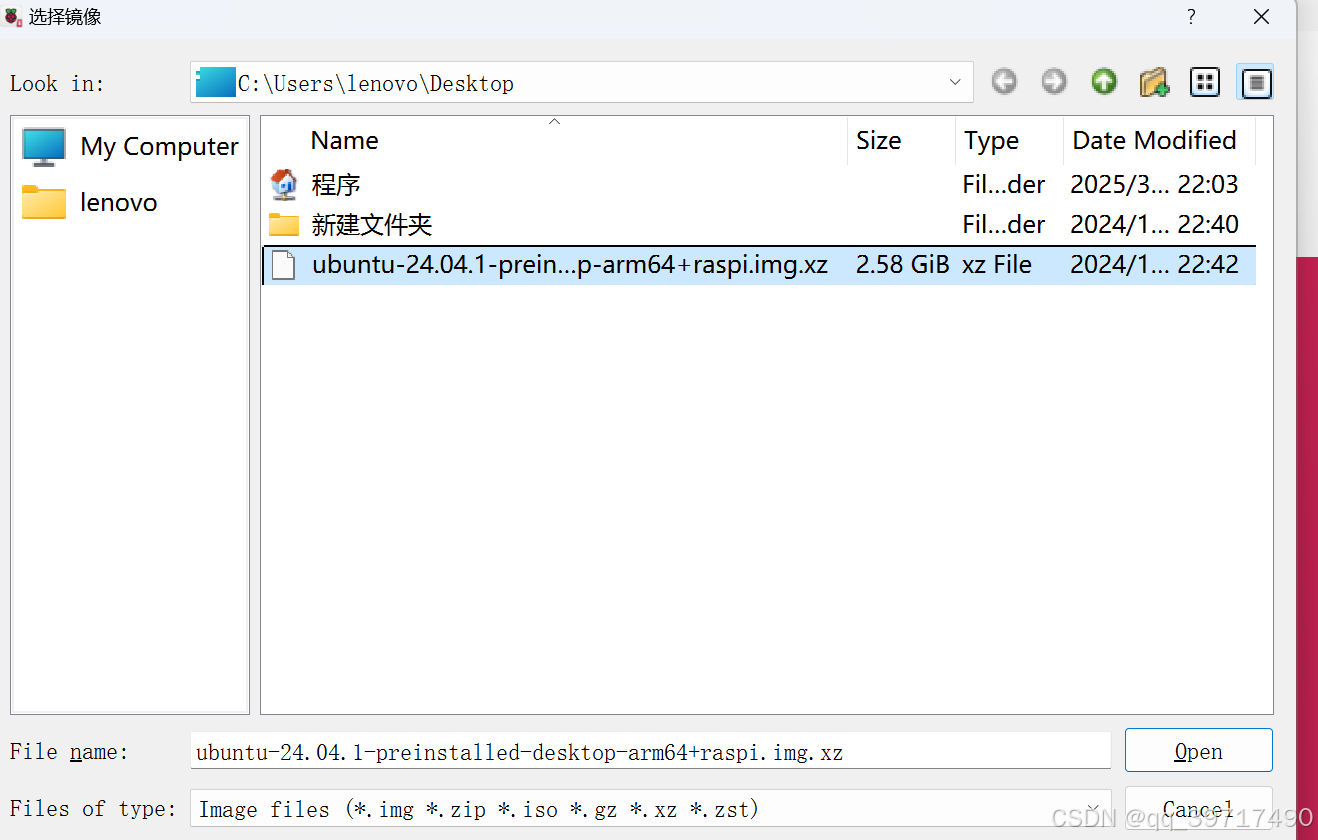Switch to list view mode
Screen dimensions: 1318x840
[x=1205, y=82]
